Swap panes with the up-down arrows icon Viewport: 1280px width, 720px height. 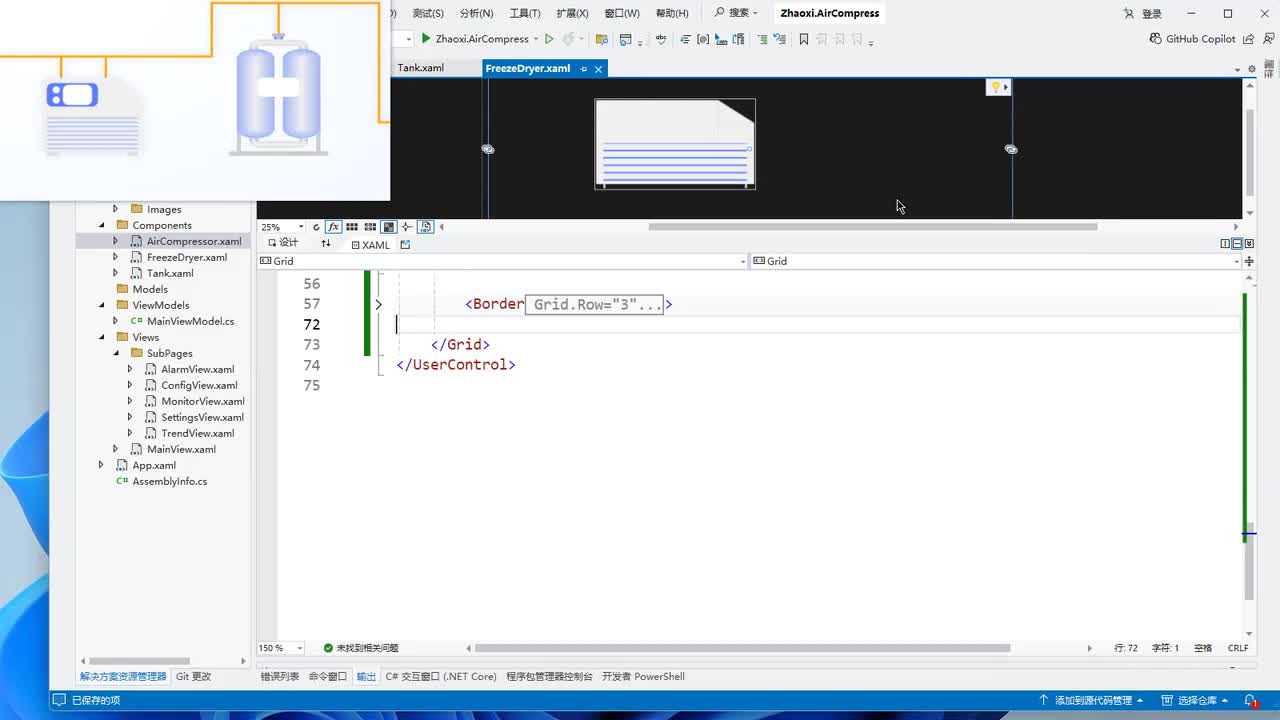[325, 243]
